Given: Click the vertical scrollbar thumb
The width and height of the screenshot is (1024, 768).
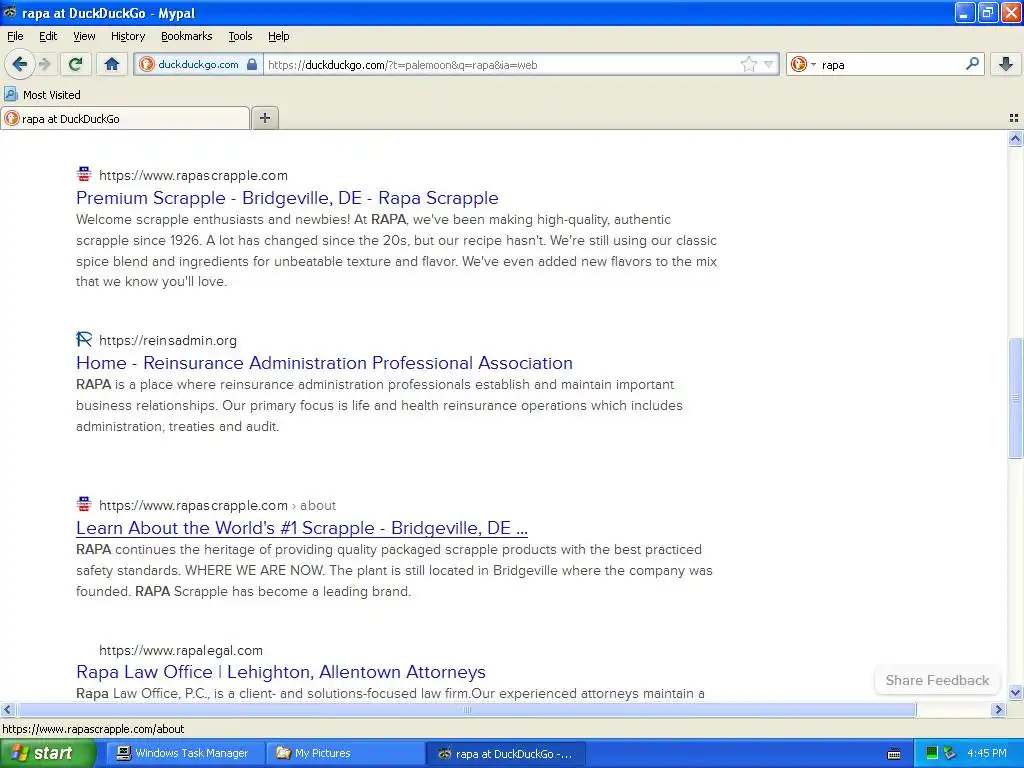Looking at the screenshot, I should (1015, 398).
